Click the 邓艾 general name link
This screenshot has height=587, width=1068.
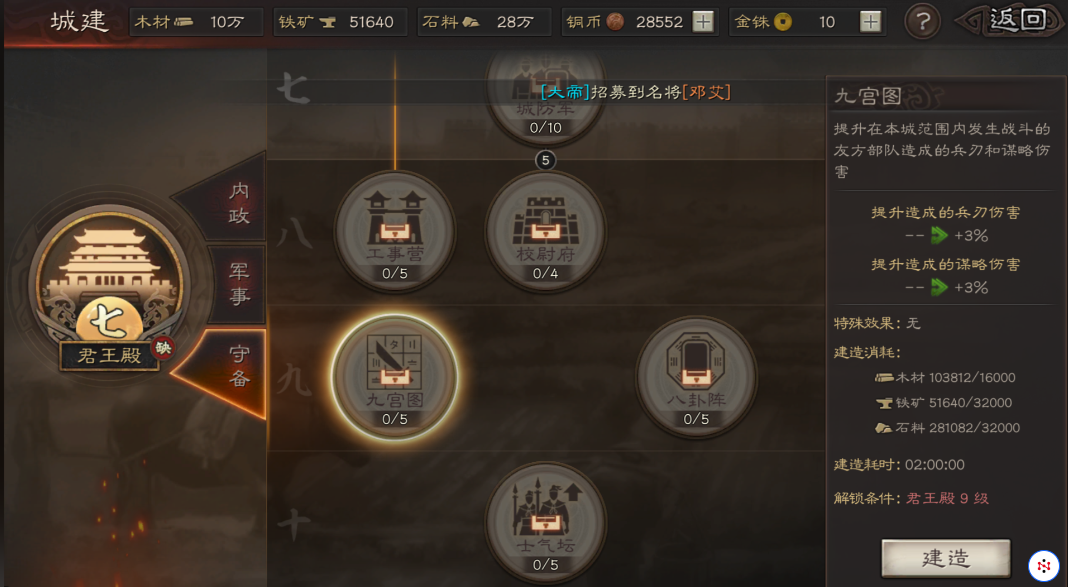(706, 92)
